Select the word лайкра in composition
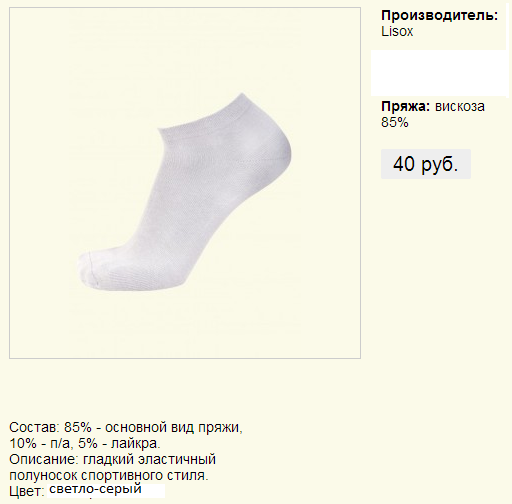Screen dimensions: 512x504 (136, 443)
